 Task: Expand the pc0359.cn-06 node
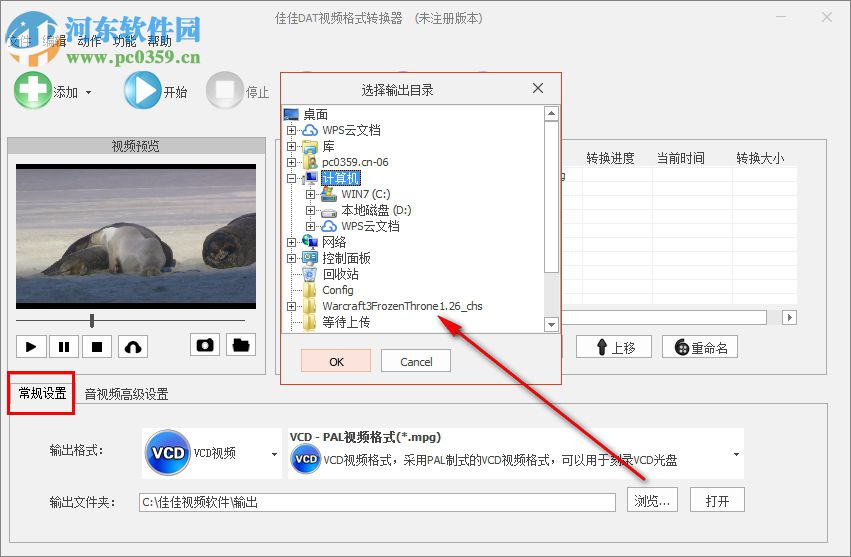(x=291, y=162)
